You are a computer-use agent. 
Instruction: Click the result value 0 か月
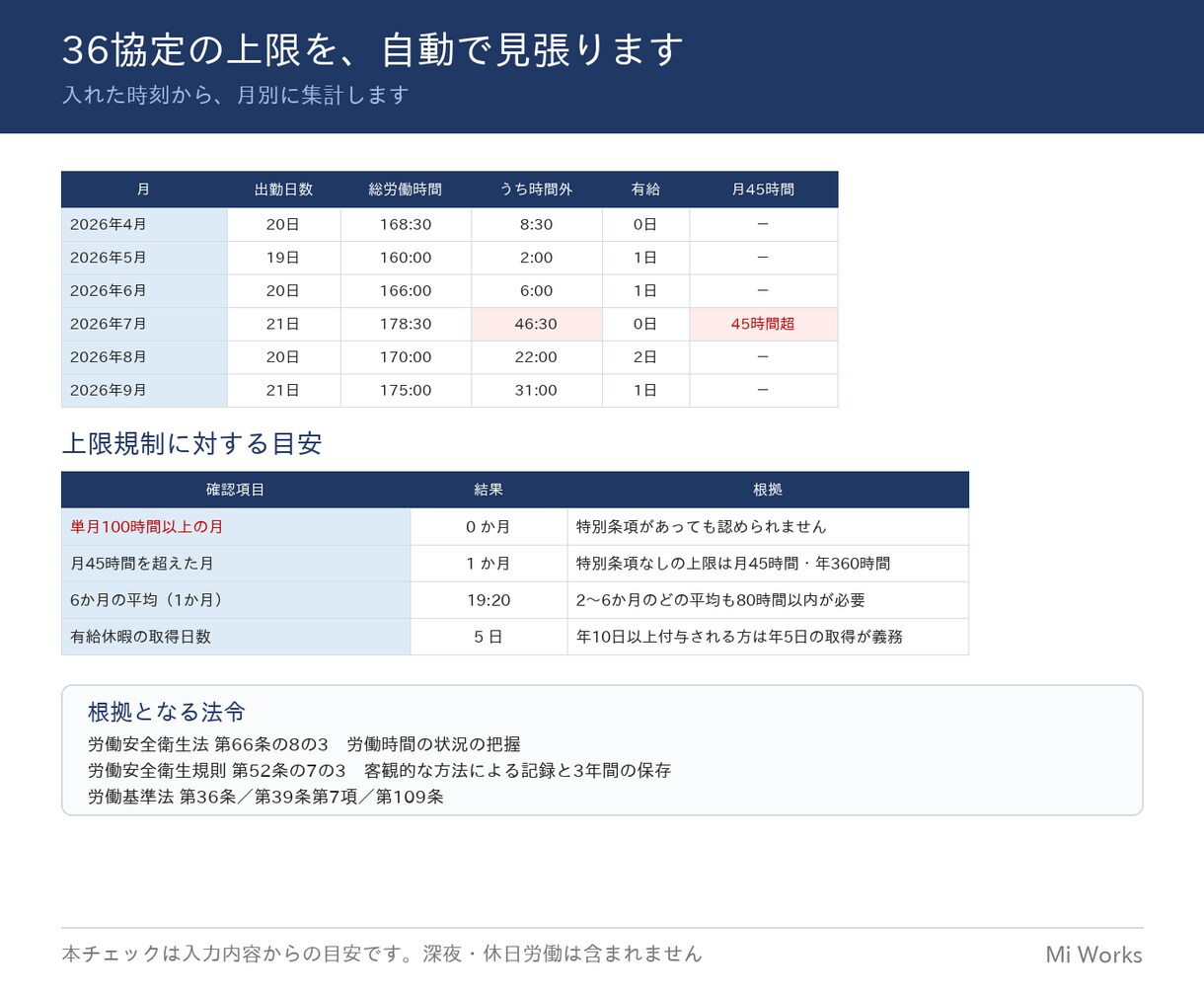[x=489, y=527]
